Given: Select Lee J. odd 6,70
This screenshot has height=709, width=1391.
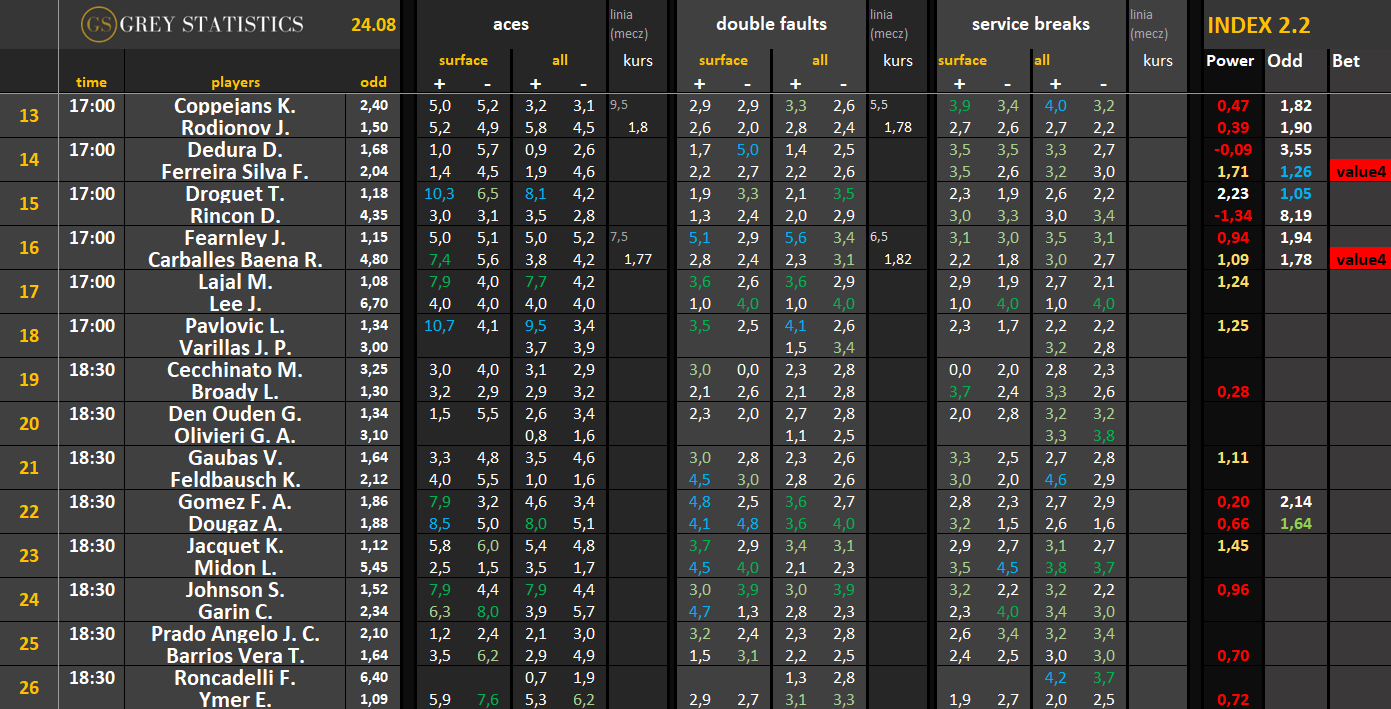Looking at the screenshot, I should (373, 304).
